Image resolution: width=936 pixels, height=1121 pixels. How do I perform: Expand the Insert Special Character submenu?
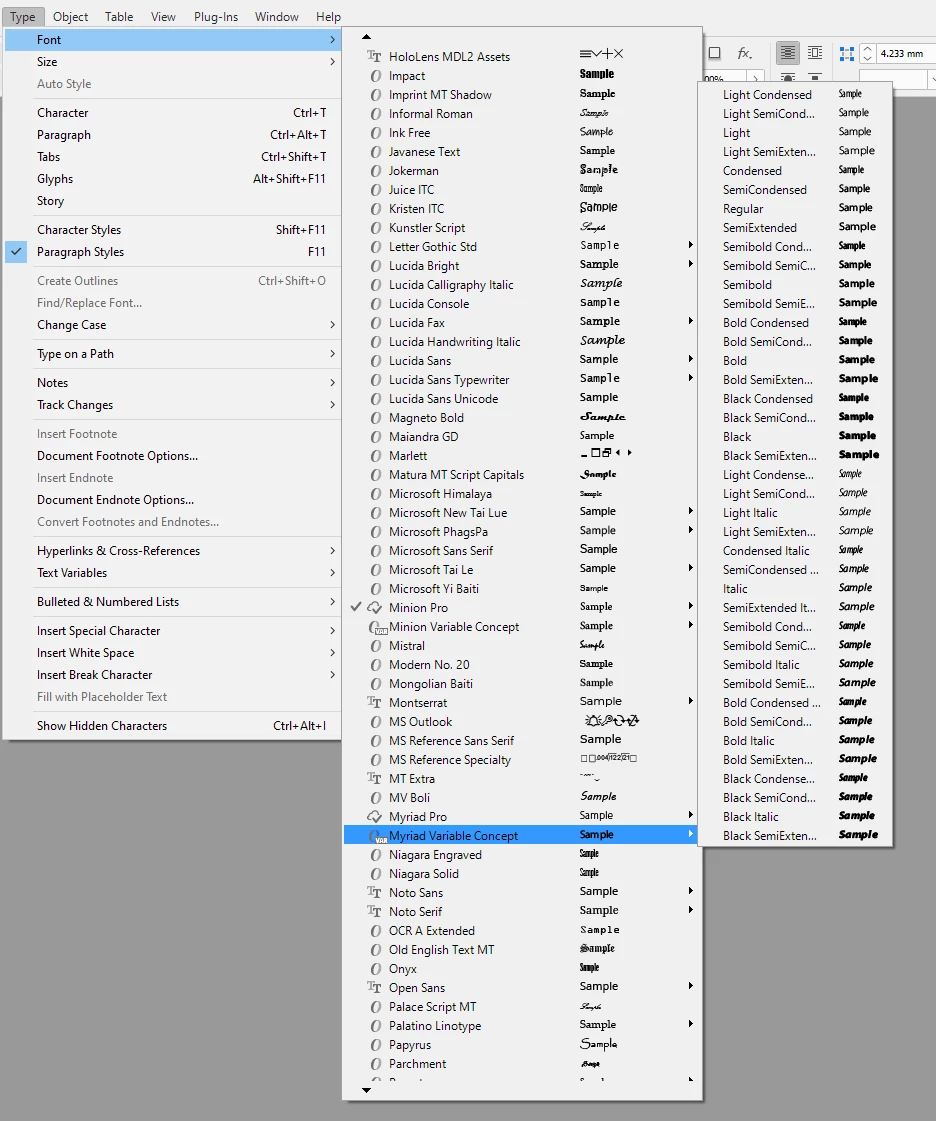click(x=172, y=631)
